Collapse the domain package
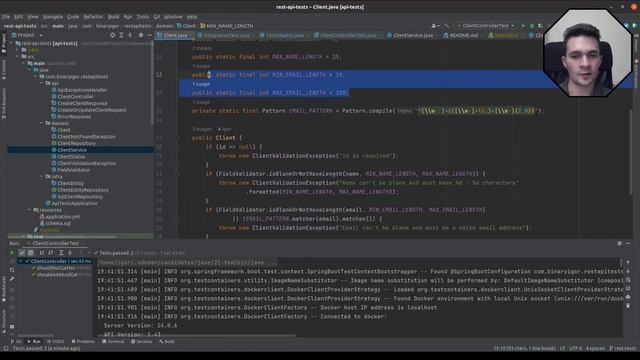This screenshot has height=360, width=640. pyautogui.click(x=42, y=123)
